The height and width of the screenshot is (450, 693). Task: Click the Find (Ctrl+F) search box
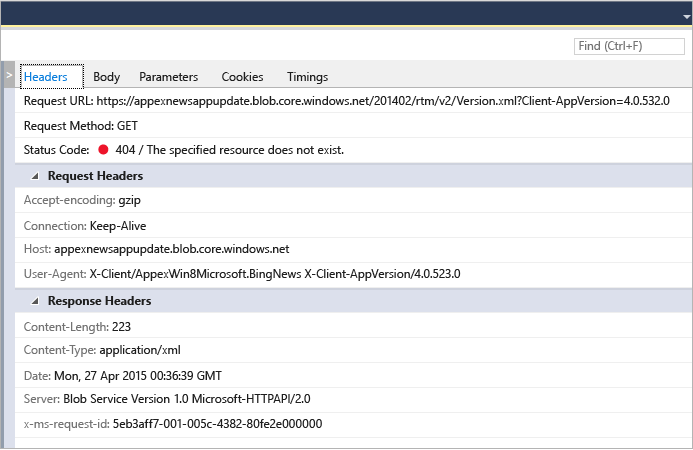click(x=629, y=46)
